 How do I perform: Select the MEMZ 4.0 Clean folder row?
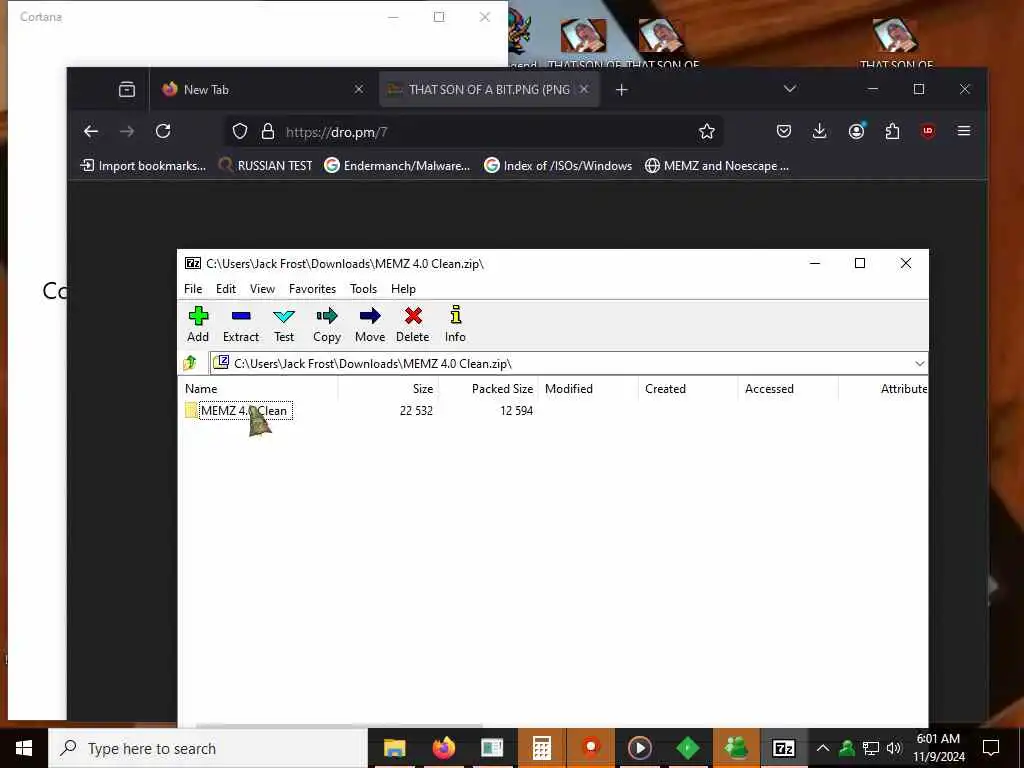[x=238, y=411]
